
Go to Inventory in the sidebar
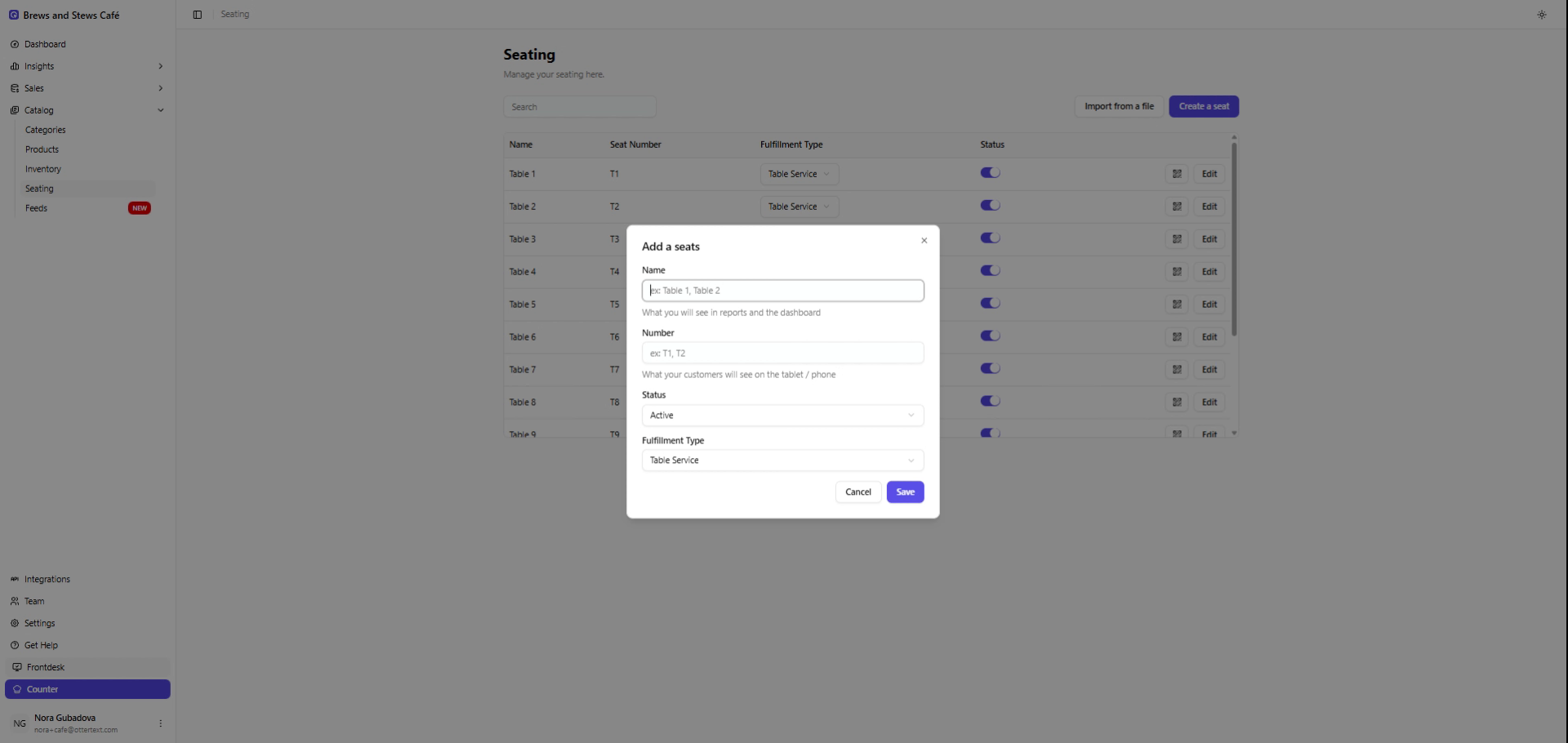tap(43, 169)
